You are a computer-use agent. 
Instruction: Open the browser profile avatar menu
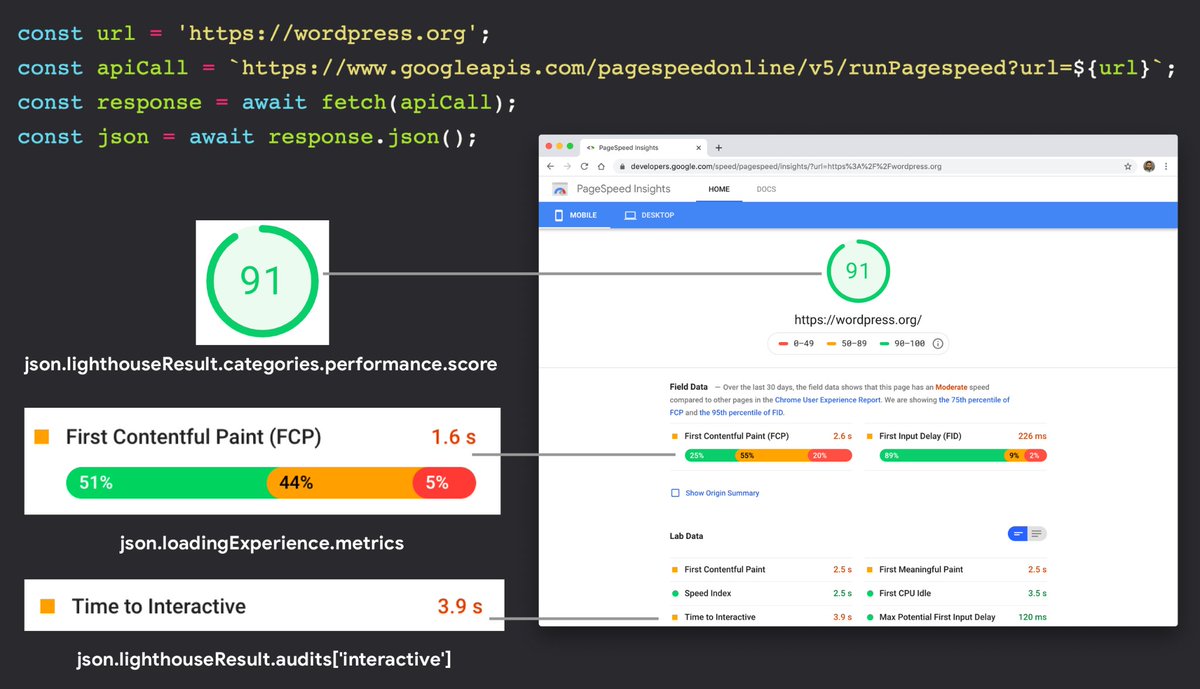(1147, 167)
